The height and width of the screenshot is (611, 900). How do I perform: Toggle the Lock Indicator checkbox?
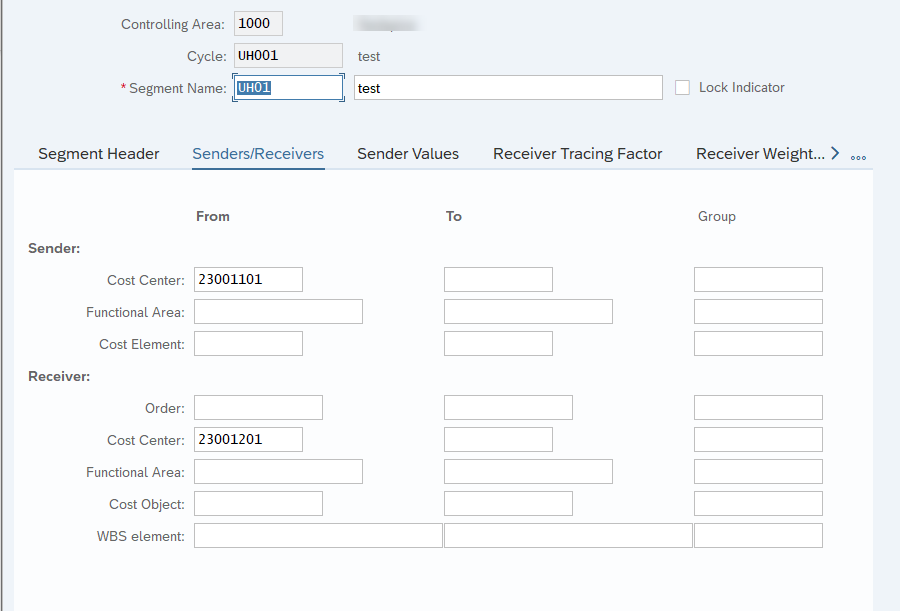tap(683, 88)
